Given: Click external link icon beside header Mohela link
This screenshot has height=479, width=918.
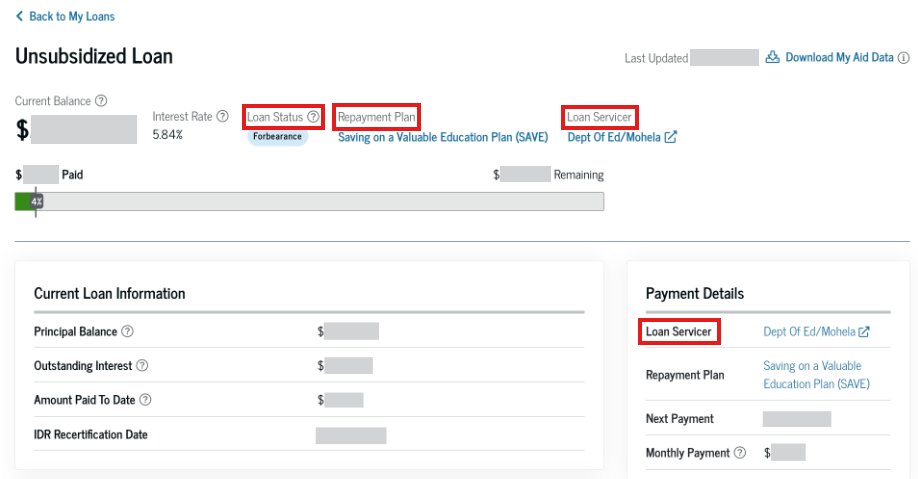Looking at the screenshot, I should pyautogui.click(x=671, y=137).
